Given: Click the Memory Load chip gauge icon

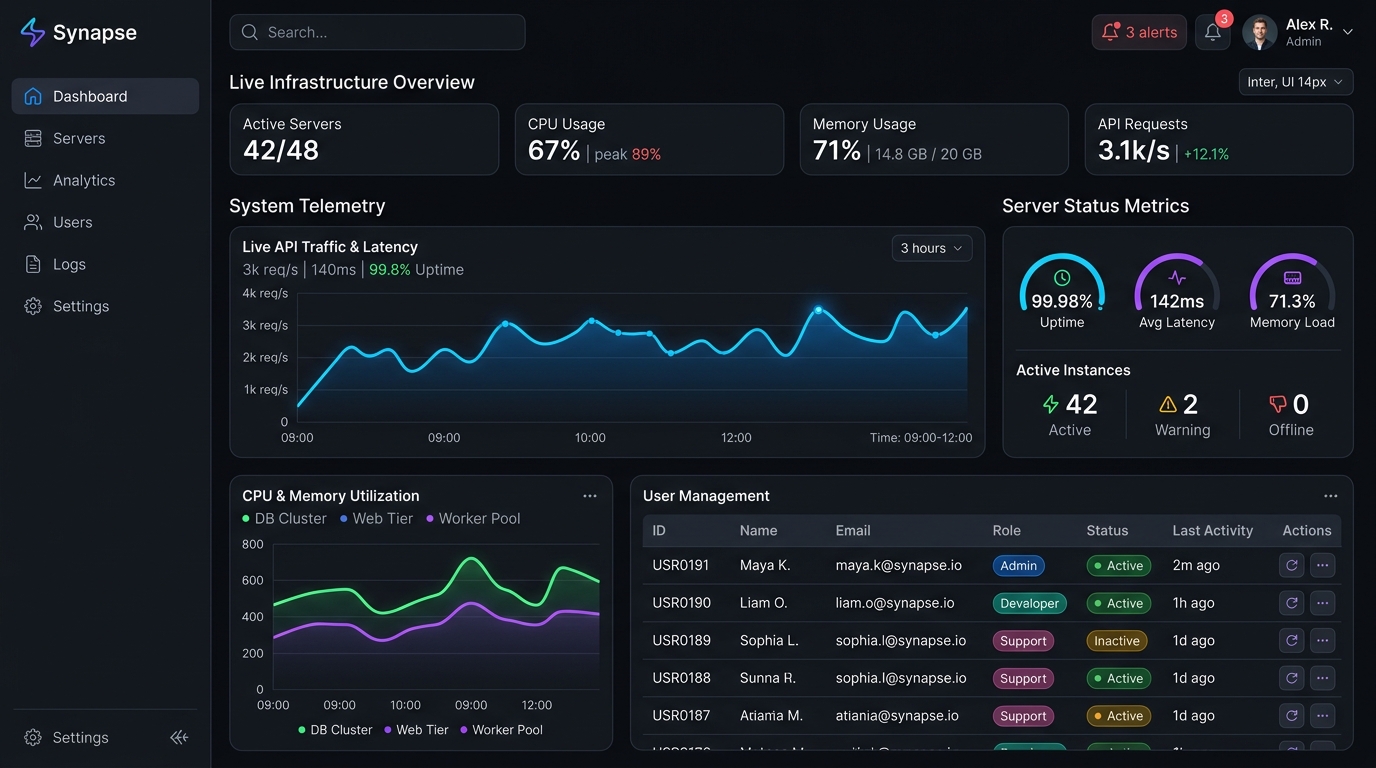Looking at the screenshot, I should coord(1292,278).
